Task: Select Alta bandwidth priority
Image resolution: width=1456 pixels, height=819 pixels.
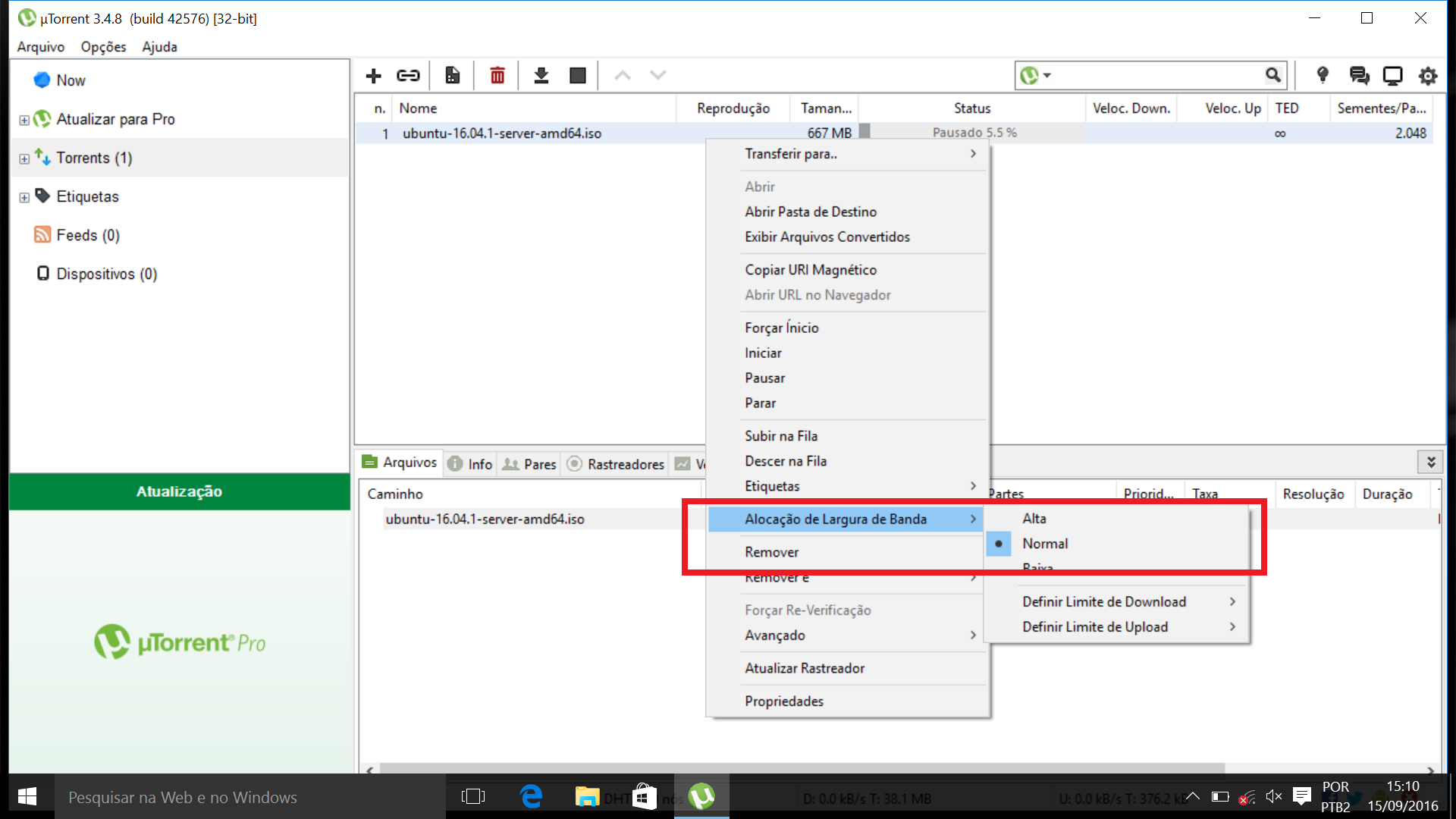Action: coord(1116,519)
